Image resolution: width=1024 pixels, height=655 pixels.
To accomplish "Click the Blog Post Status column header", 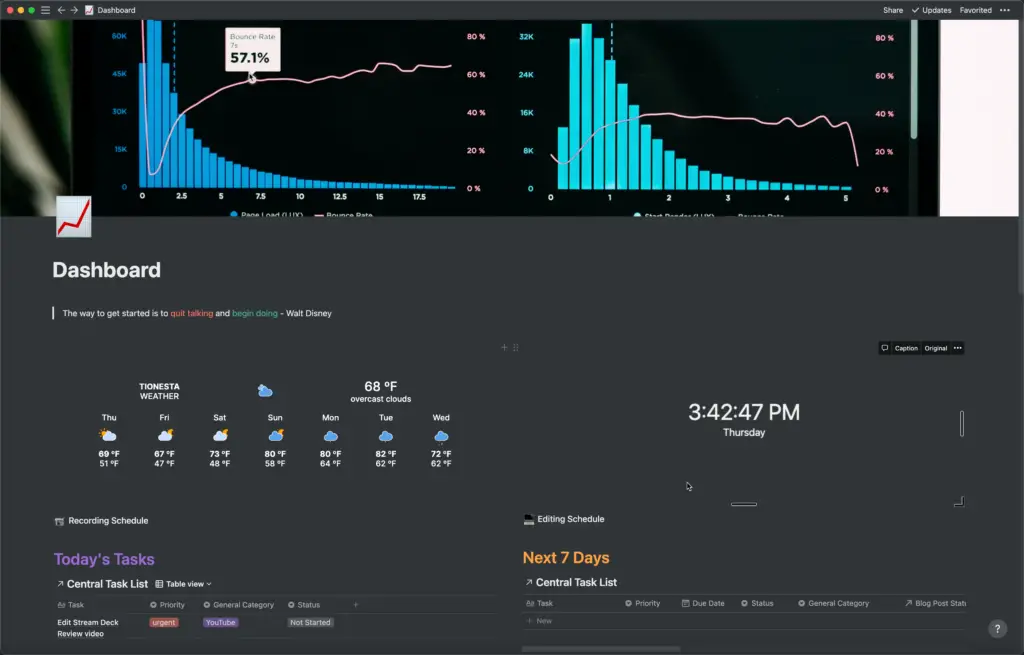I will [935, 603].
